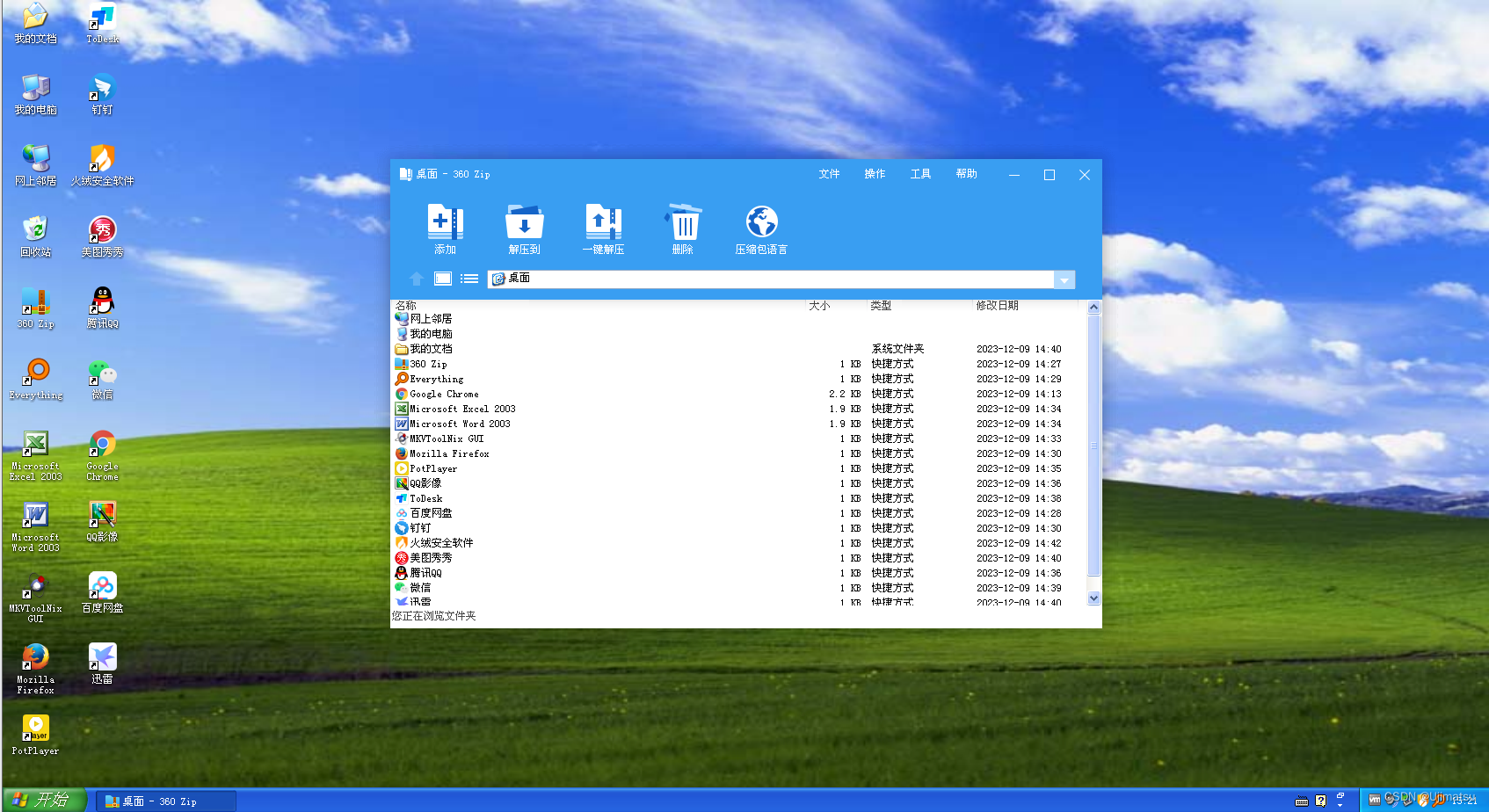Image resolution: width=1489 pixels, height=812 pixels.
Task: Select Mozilla Firefox list row
Action: coord(738,453)
